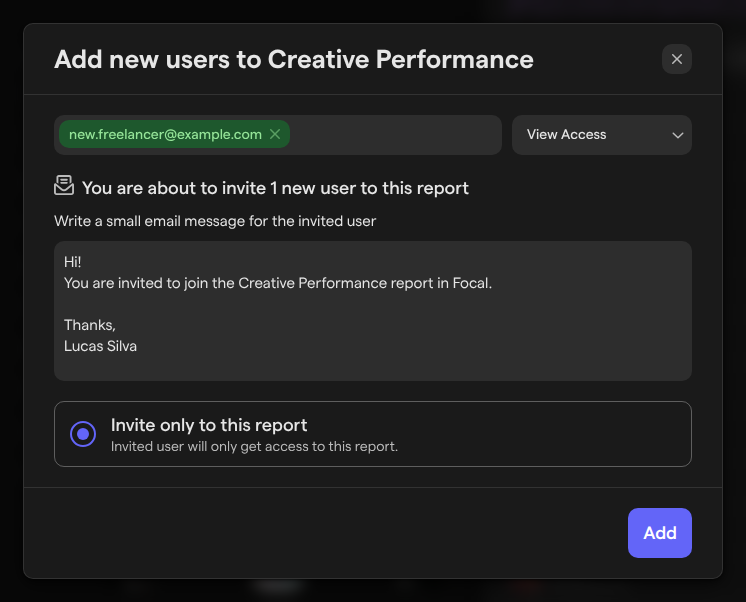Screen dimensions: 746x602
Task: Click 'Lucas Silva' signature in message
Action: click(100, 346)
